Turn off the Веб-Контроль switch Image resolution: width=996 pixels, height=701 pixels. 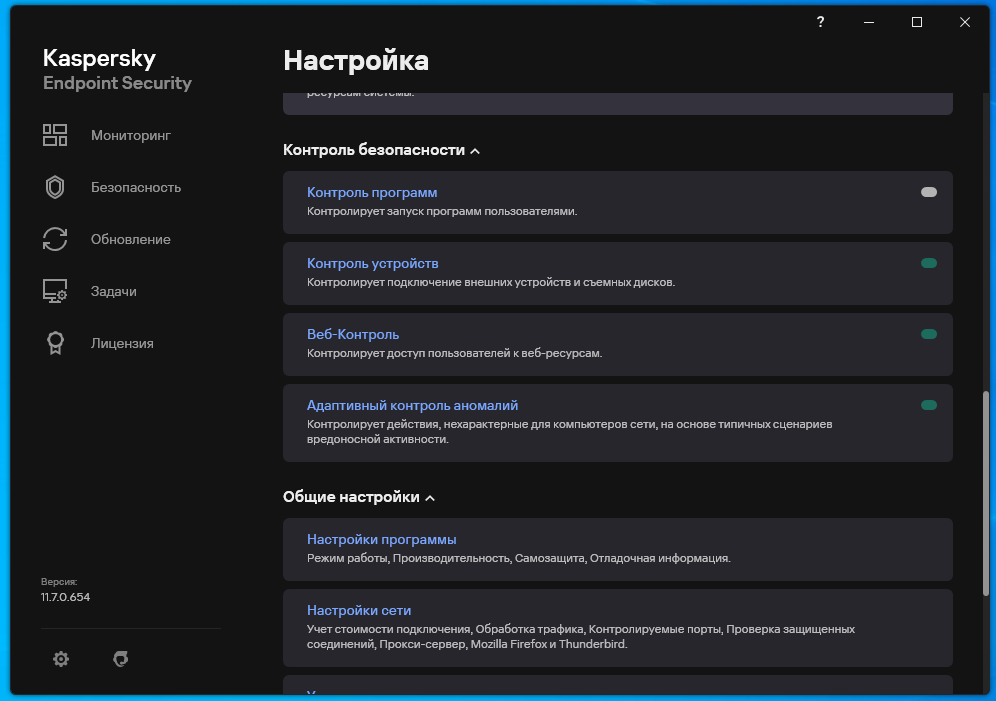[929, 335]
